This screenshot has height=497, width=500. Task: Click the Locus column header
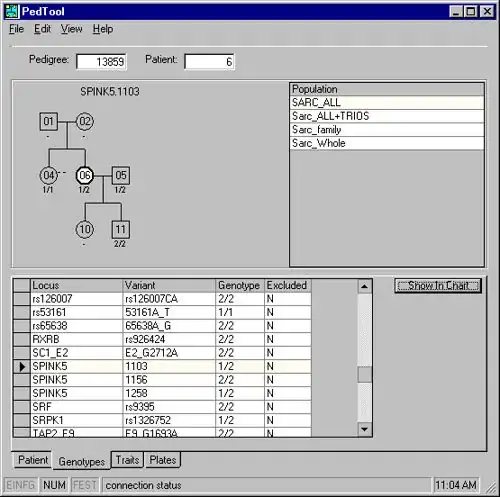pyautogui.click(x=76, y=286)
